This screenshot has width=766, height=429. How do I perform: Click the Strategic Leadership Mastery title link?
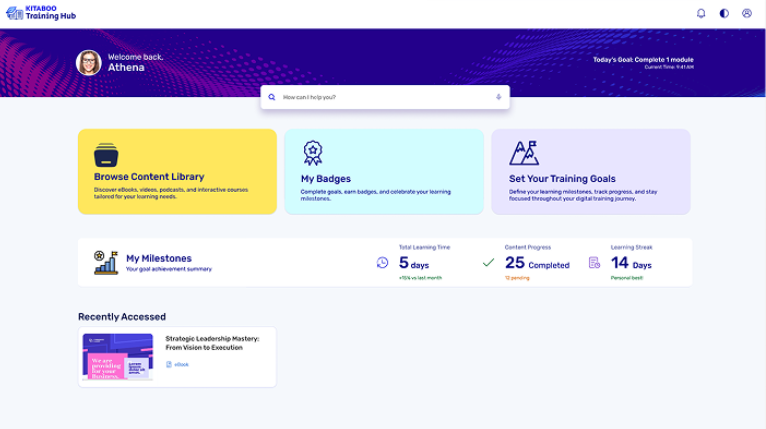[x=212, y=343]
